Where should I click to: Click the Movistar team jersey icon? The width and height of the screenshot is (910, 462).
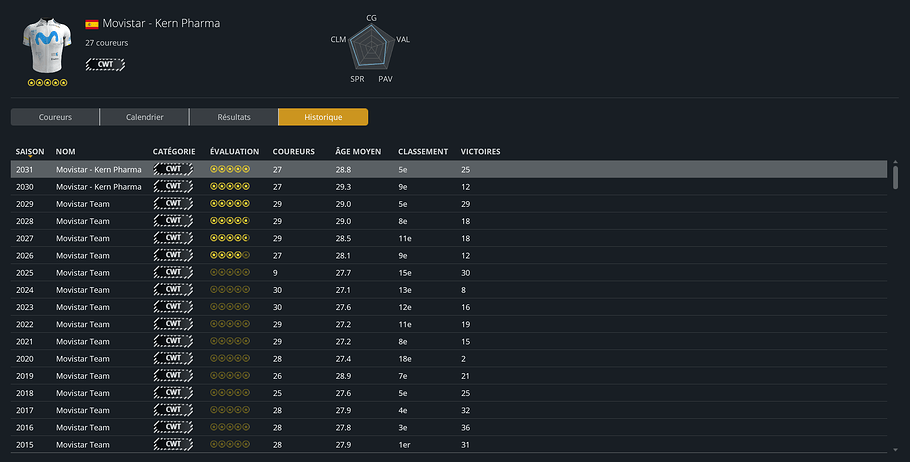pos(46,46)
